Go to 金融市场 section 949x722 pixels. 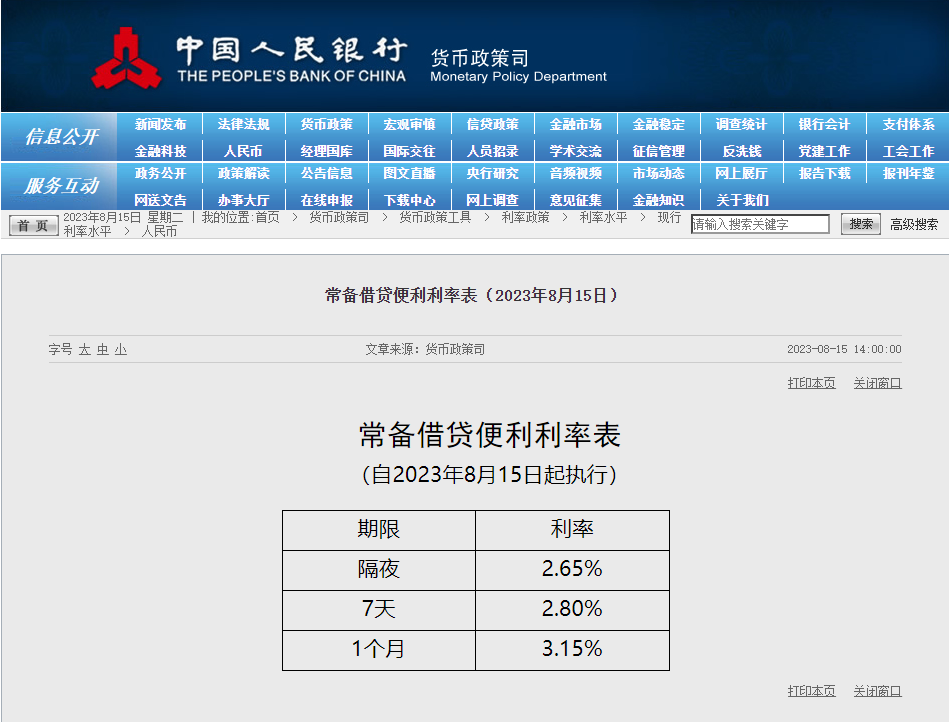pos(575,125)
